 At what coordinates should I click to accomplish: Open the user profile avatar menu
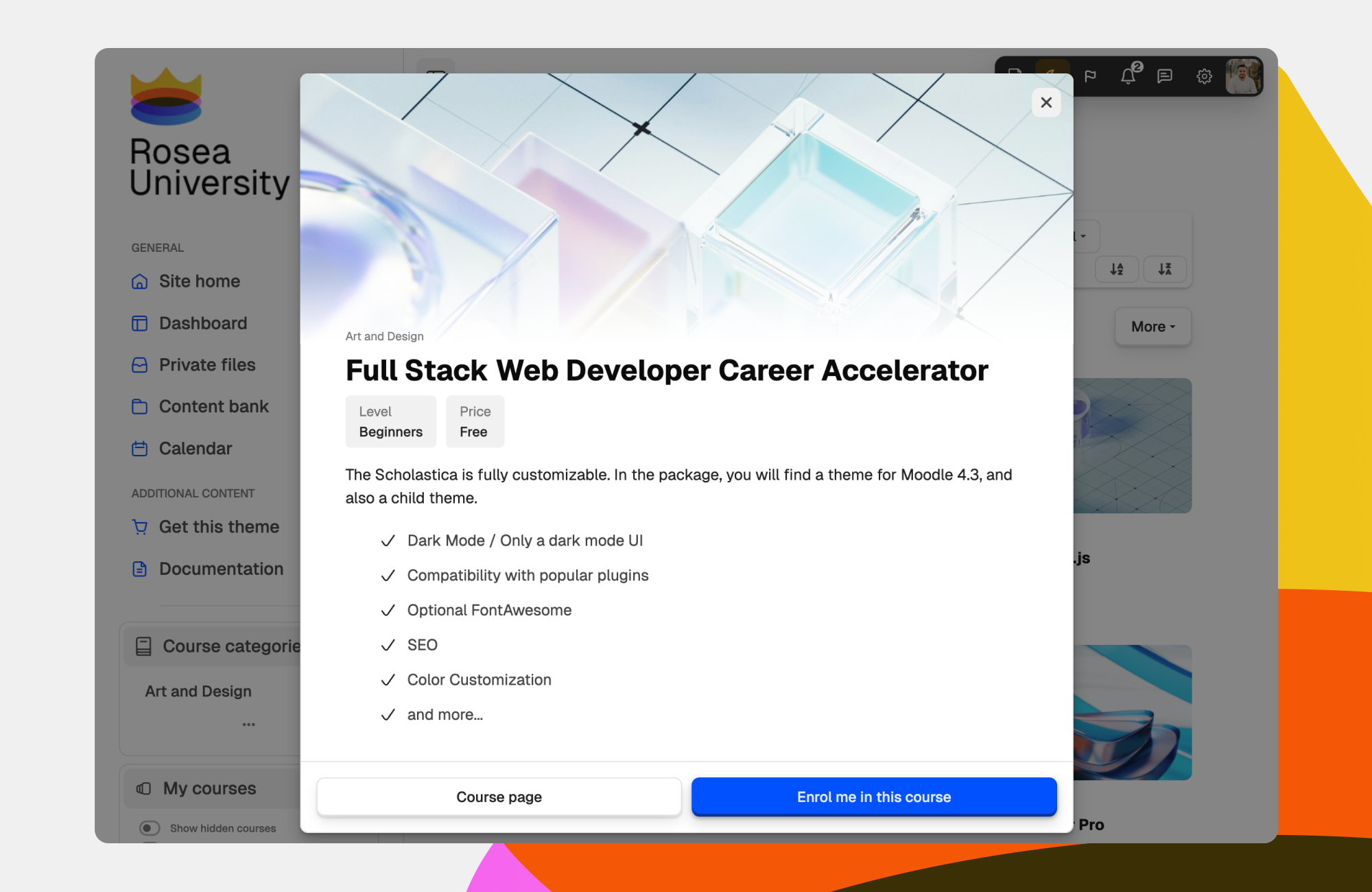click(x=1243, y=75)
